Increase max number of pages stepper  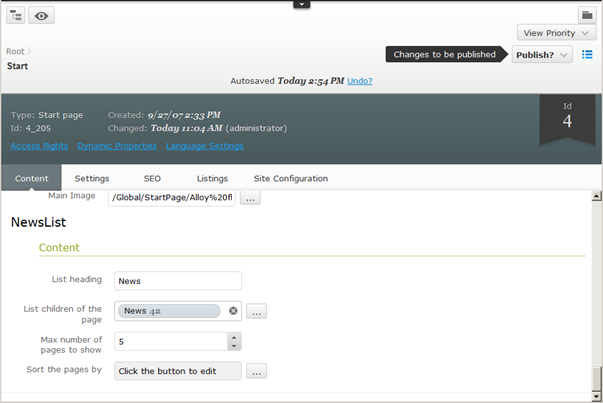pyautogui.click(x=234, y=336)
